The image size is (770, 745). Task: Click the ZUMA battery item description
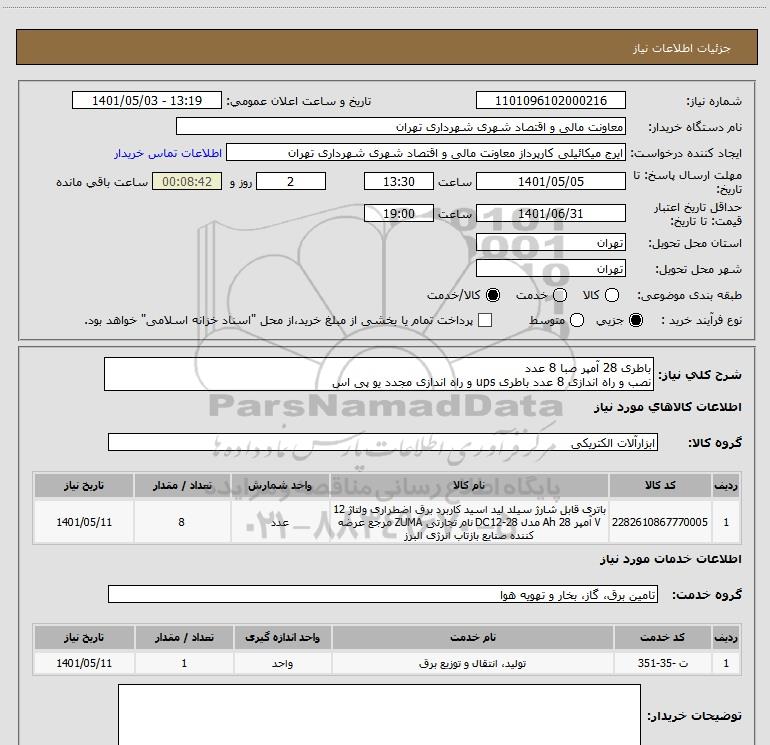[x=469, y=522]
